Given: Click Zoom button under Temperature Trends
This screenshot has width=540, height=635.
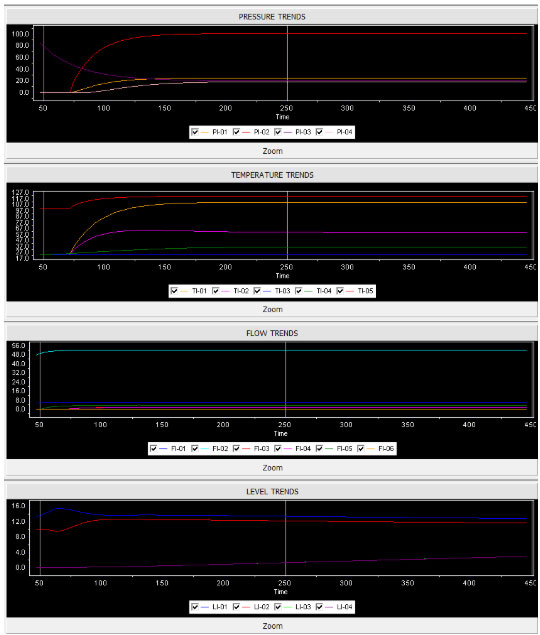Looking at the screenshot, I should [x=272, y=309].
